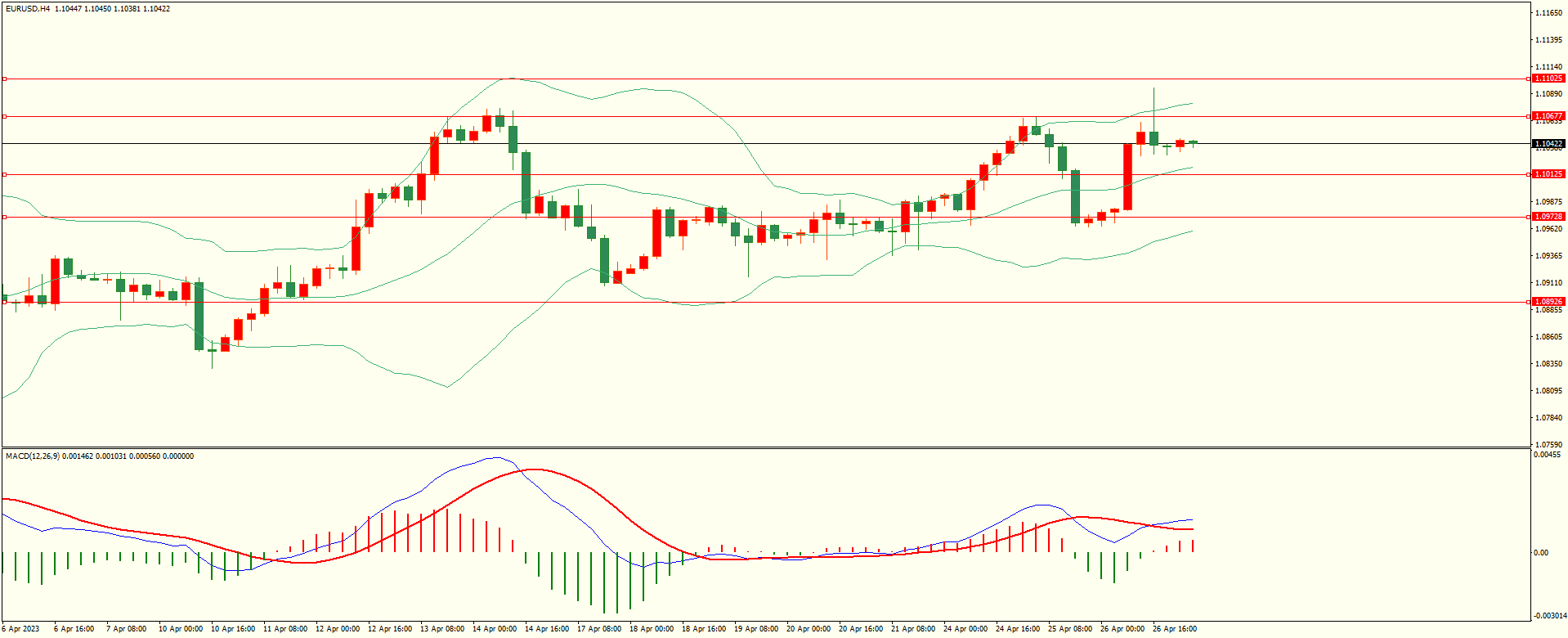The image size is (1568, 638).
Task: Click the 1.11025 red price label
Action: [1548, 79]
